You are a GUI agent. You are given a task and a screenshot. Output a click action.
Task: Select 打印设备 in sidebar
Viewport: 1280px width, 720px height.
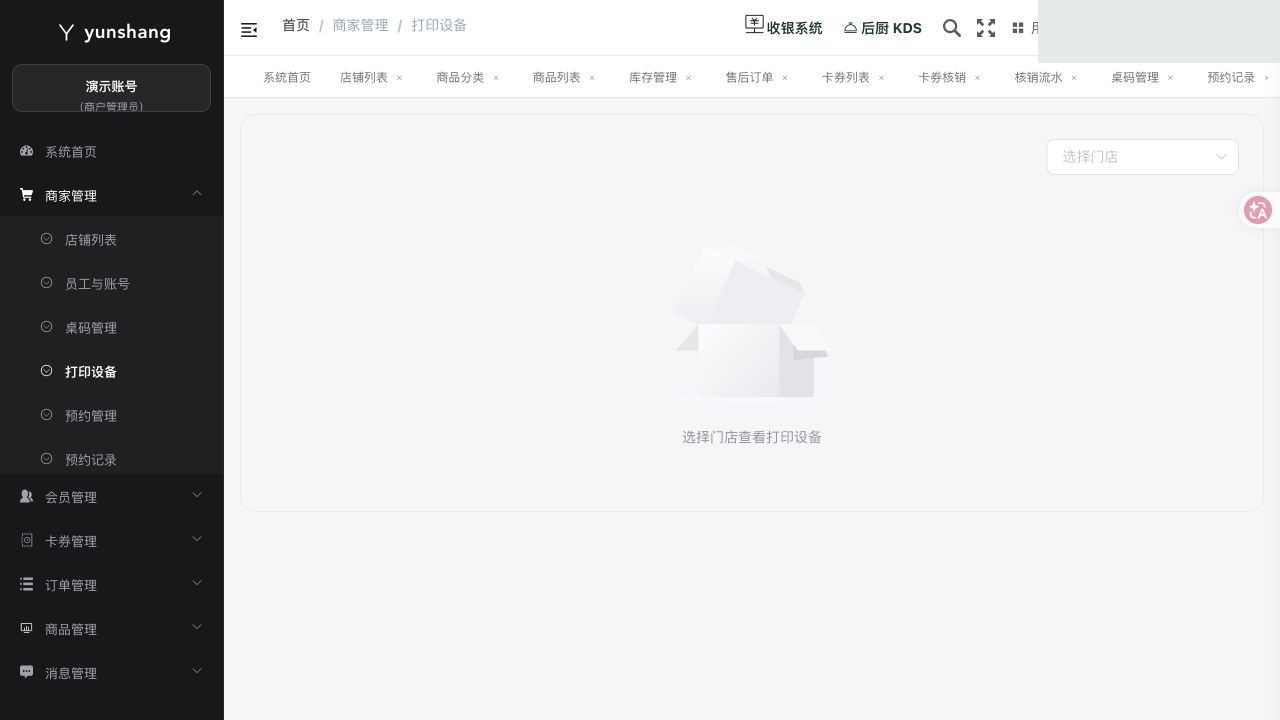pyautogui.click(x=111, y=372)
